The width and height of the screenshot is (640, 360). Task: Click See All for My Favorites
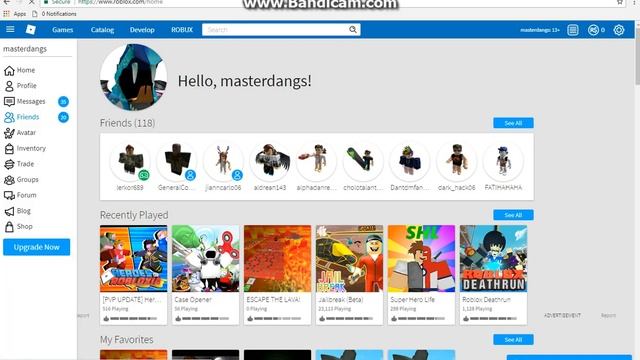513,340
